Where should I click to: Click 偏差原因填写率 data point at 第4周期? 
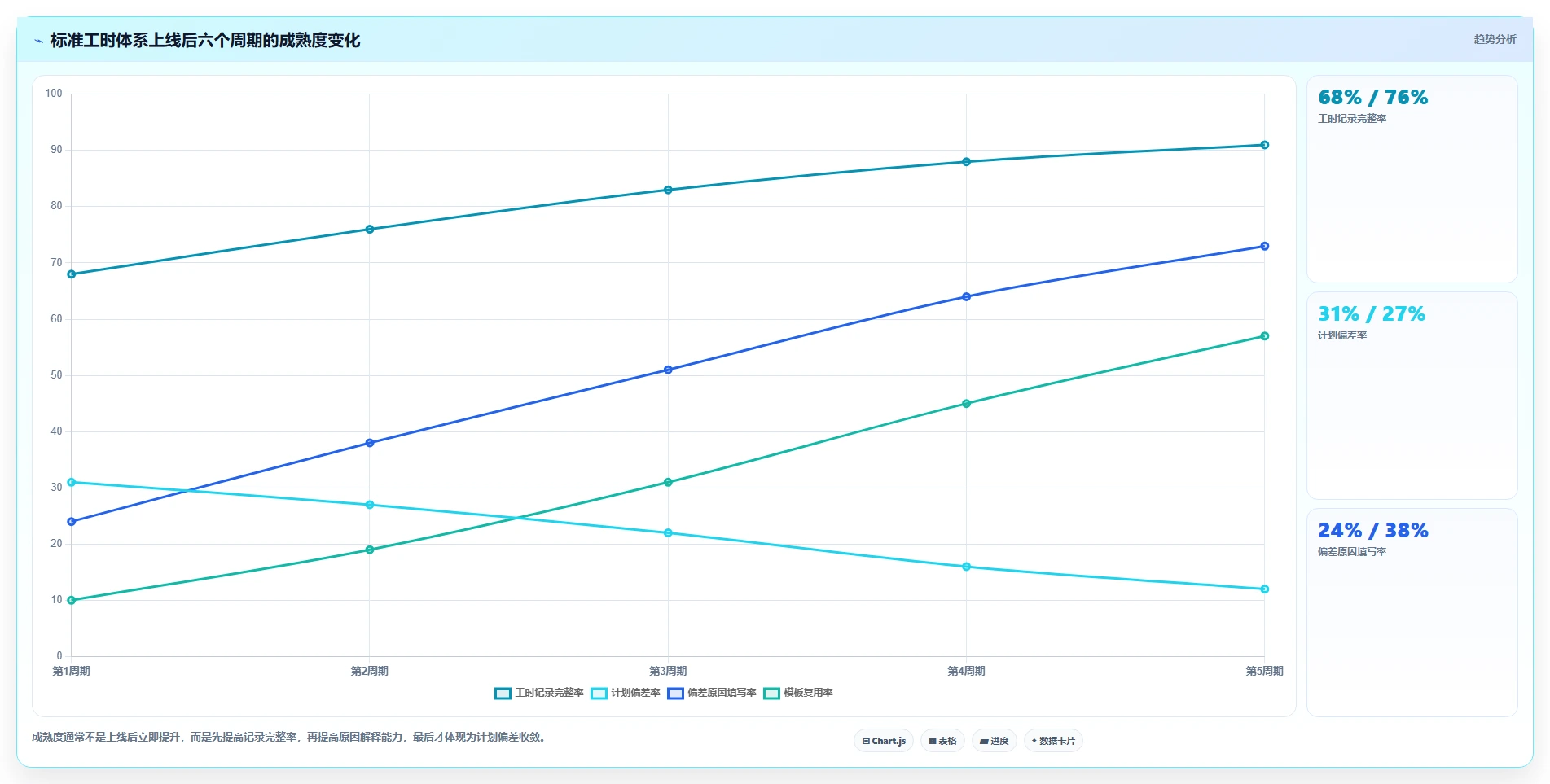pos(966,297)
